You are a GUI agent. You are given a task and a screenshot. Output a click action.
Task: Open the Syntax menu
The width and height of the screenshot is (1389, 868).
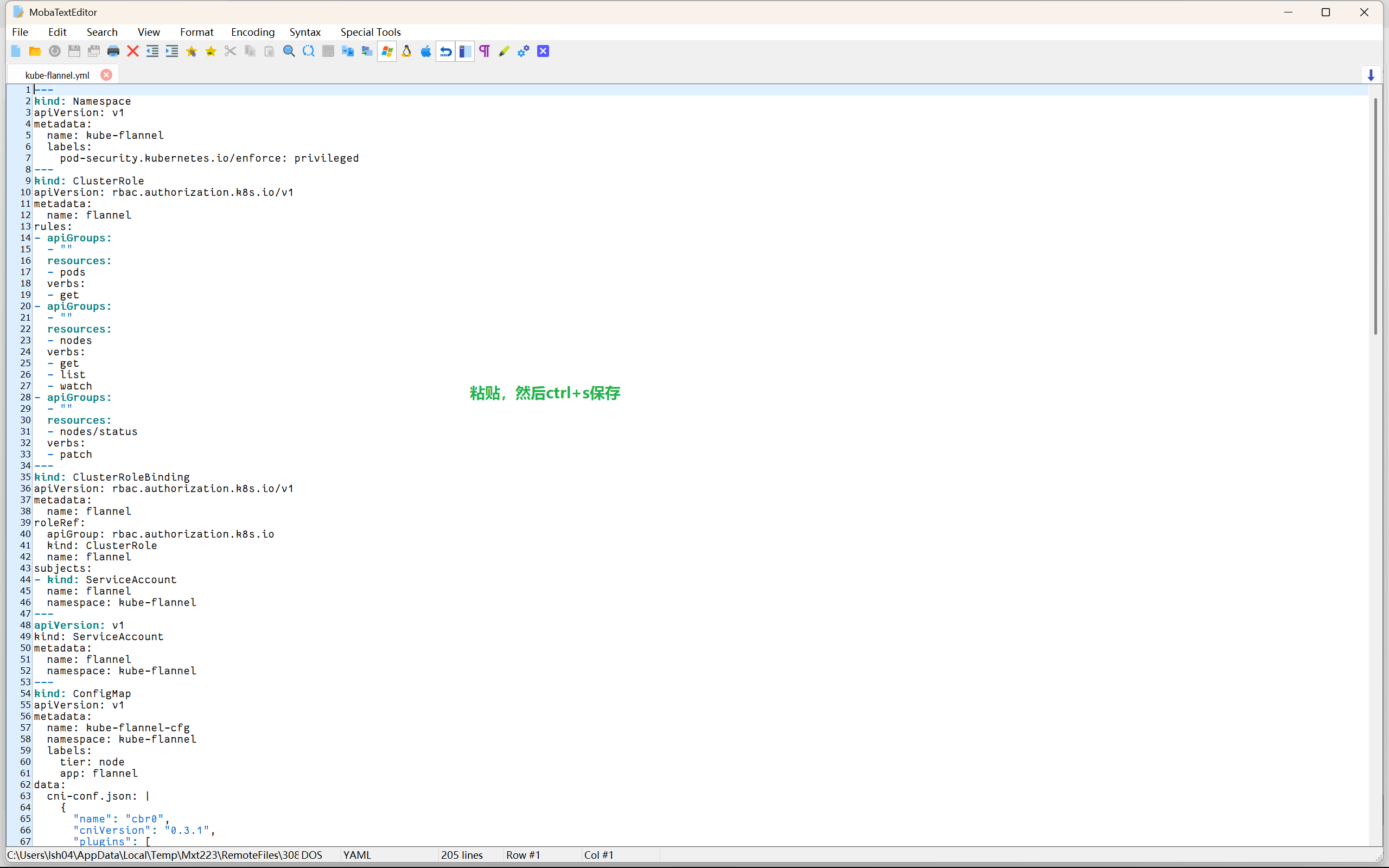(x=305, y=32)
